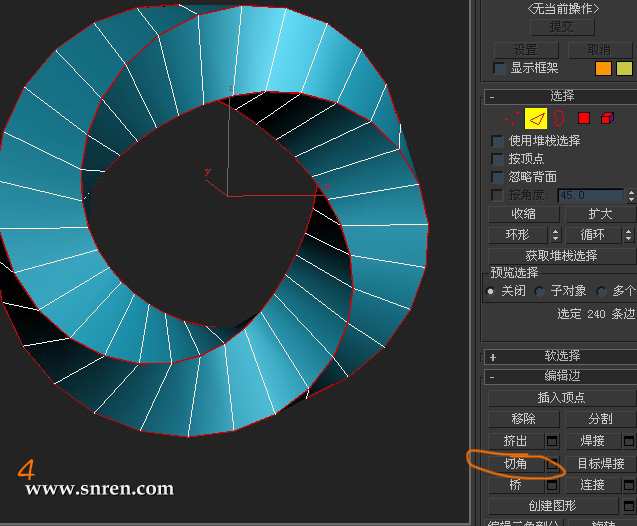This screenshot has width=637, height=526.
Task: Select the Border sub-object level icon
Action: [x=559, y=118]
